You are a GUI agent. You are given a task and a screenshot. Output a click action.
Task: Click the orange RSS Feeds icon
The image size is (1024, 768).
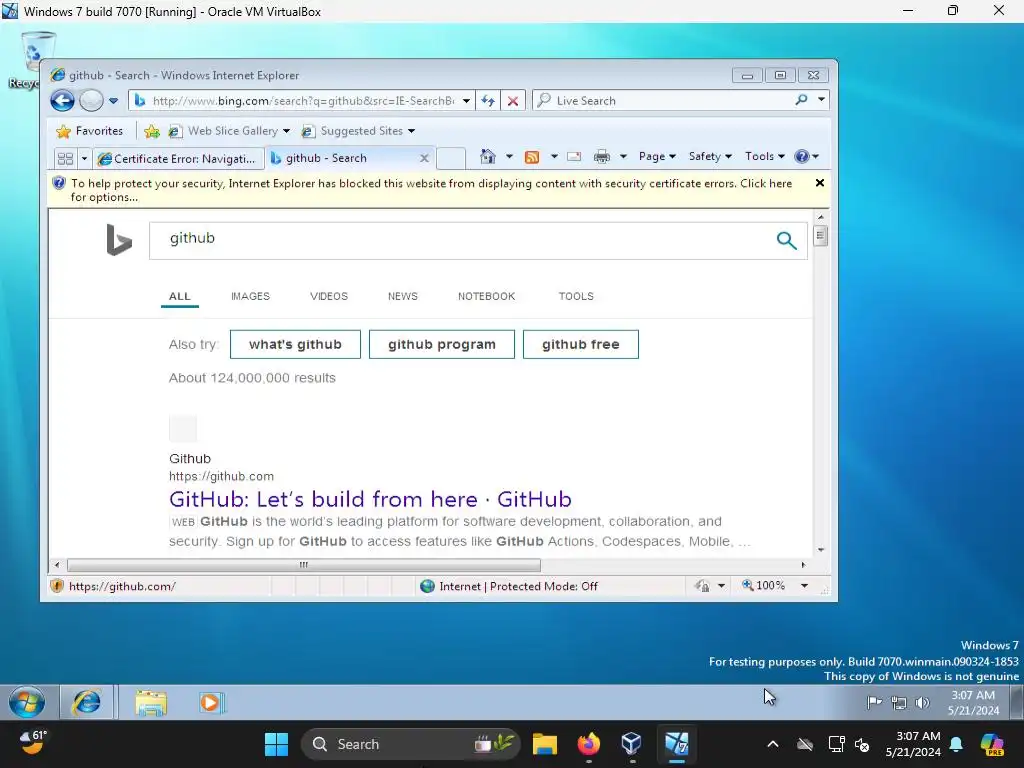(532, 157)
